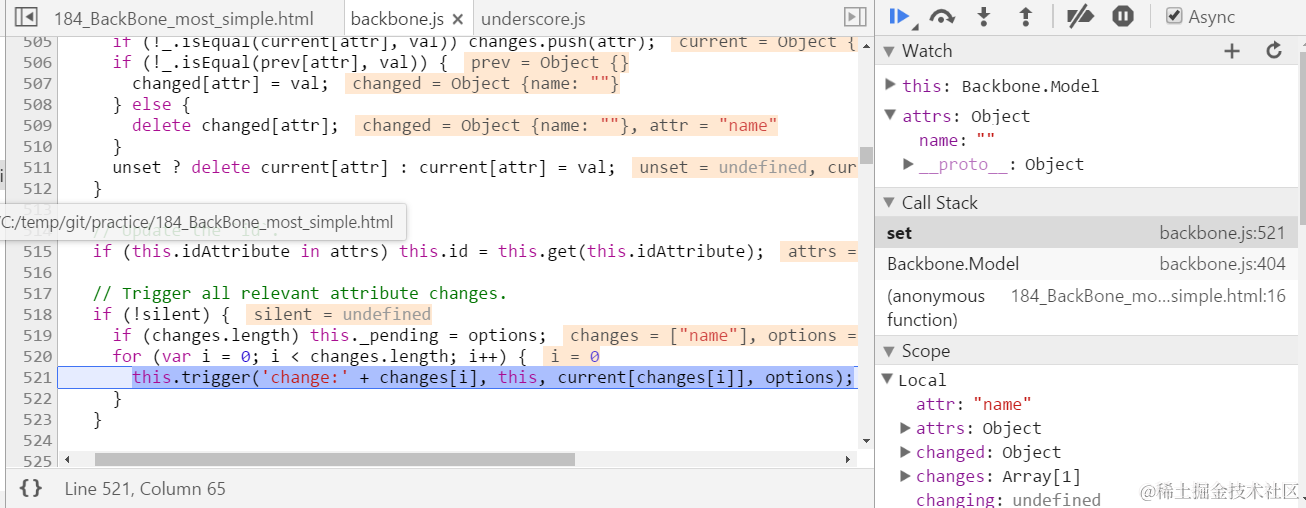Select the anonymous function stack frame
The height and width of the screenshot is (508, 1306).
pos(1087,308)
